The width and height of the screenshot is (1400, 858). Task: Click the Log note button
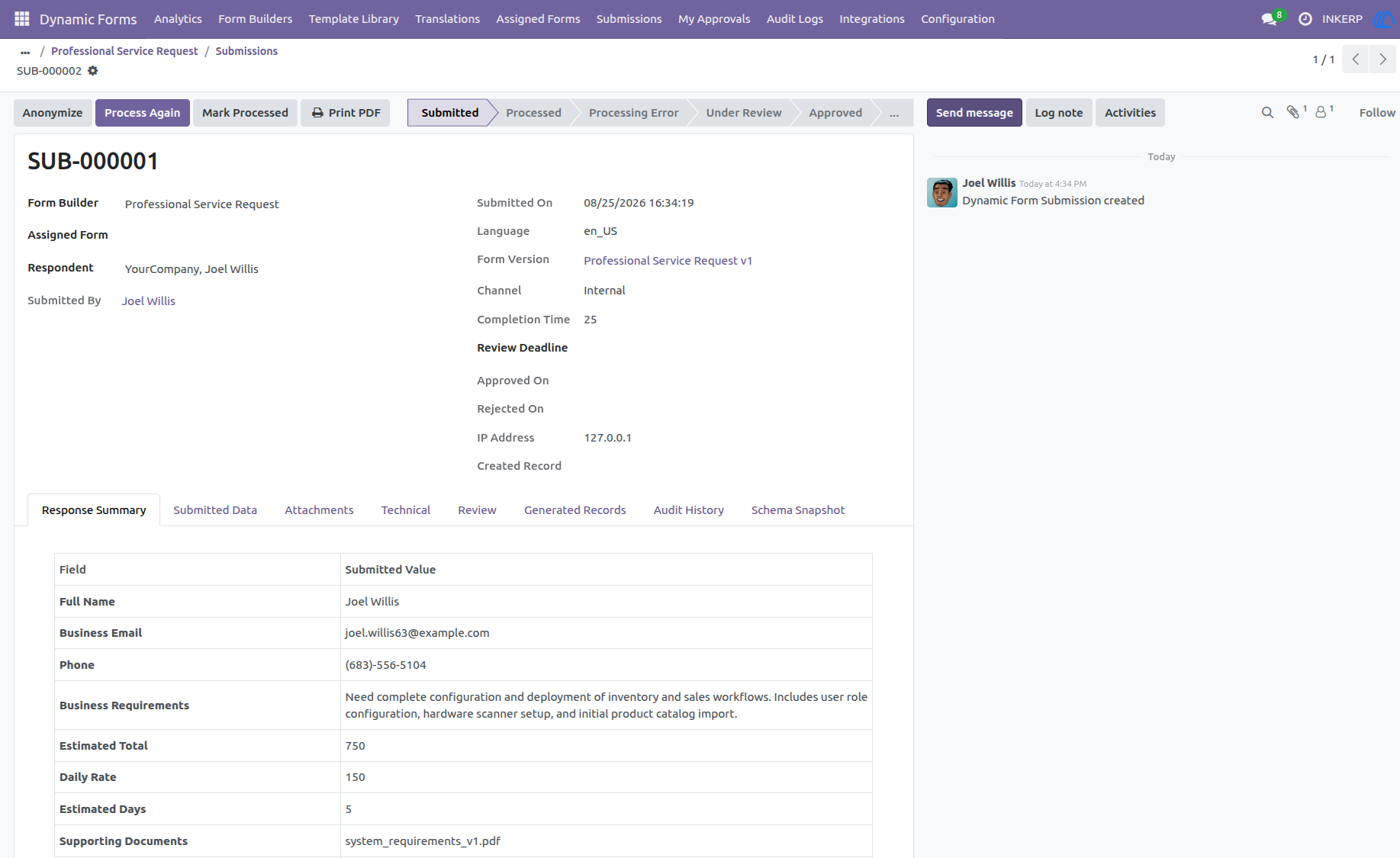coord(1059,113)
